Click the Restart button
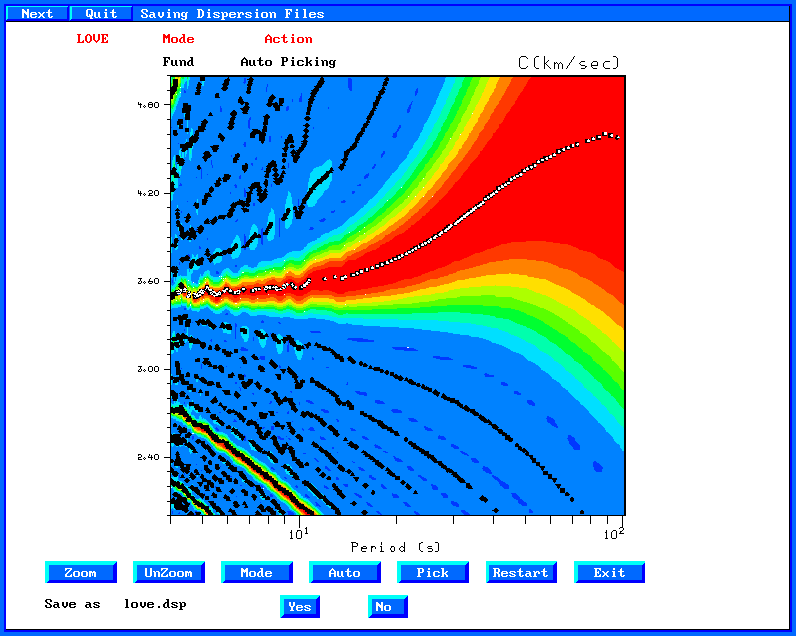Screen dimensions: 796x636 521,572
